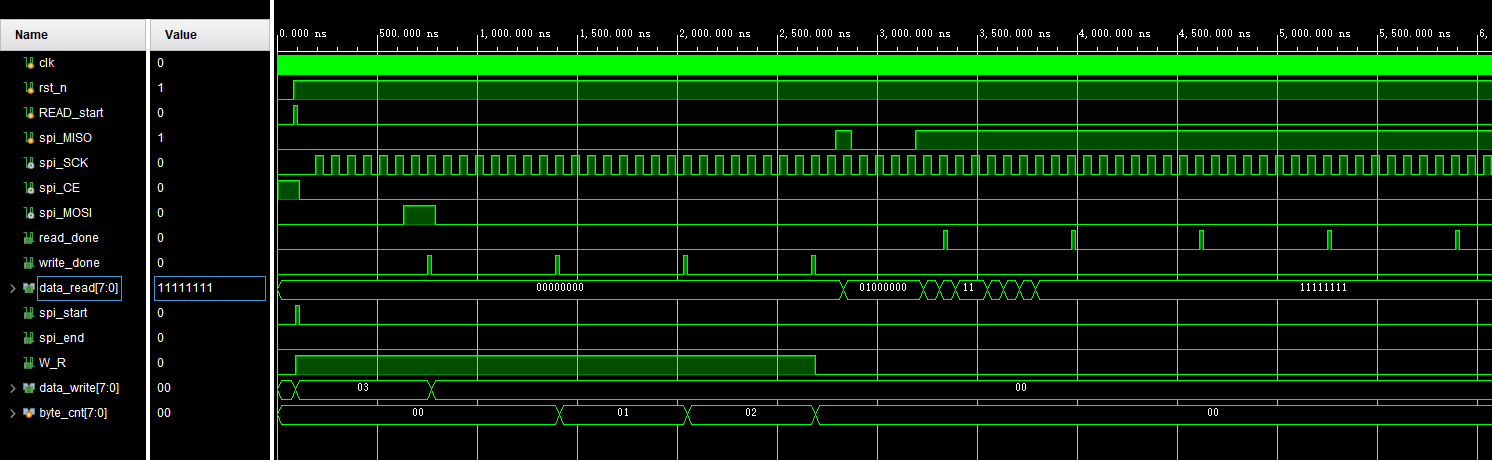Image resolution: width=1492 pixels, height=460 pixels.
Task: Click the 5,000.000 ns time ruler mark
Action: tap(1315, 34)
